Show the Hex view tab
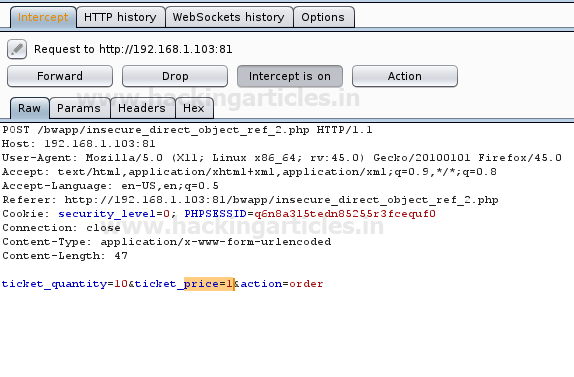574x377 pixels. tap(194, 108)
